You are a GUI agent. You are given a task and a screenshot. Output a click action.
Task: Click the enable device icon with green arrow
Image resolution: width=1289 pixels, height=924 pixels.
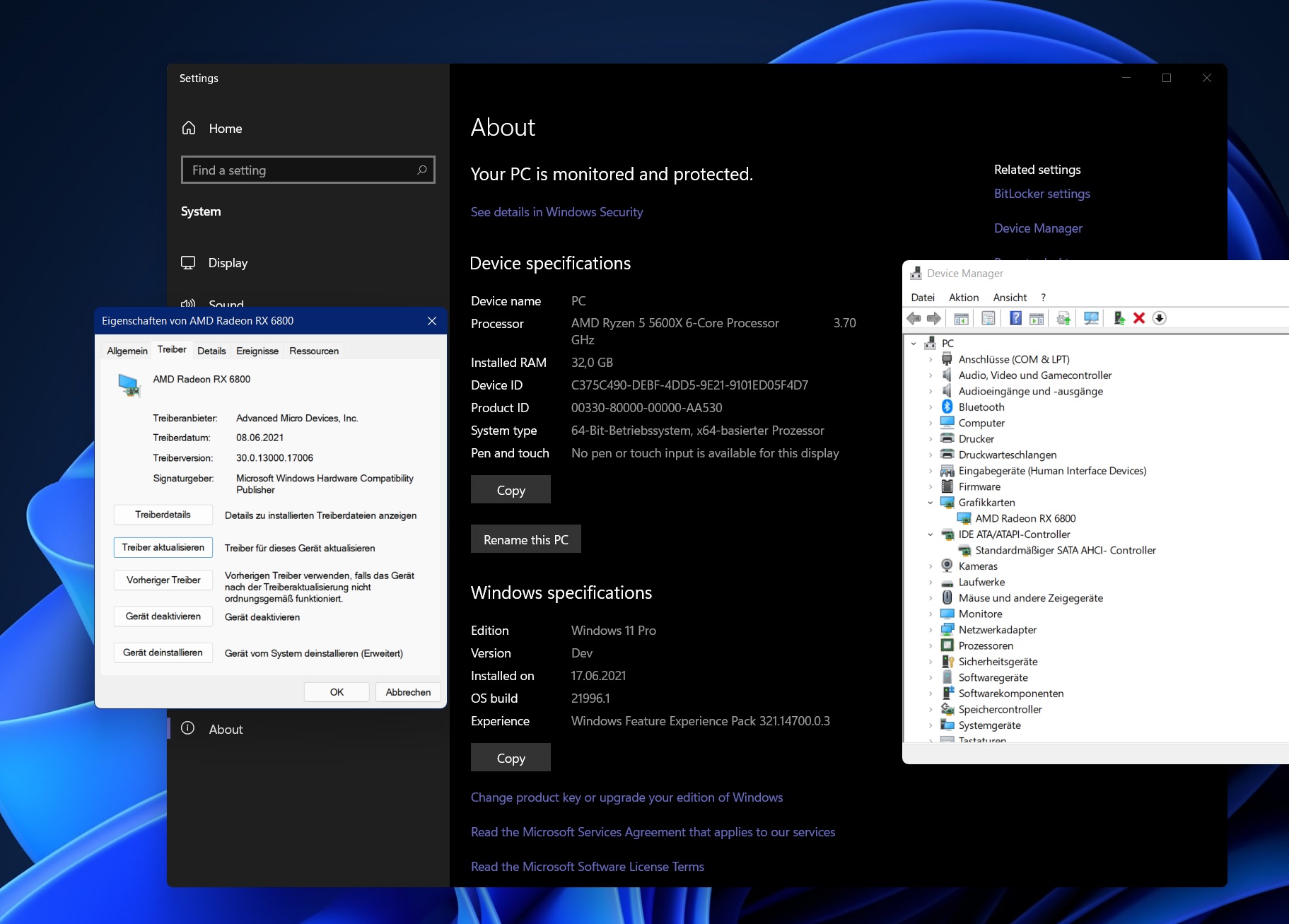(1119, 318)
